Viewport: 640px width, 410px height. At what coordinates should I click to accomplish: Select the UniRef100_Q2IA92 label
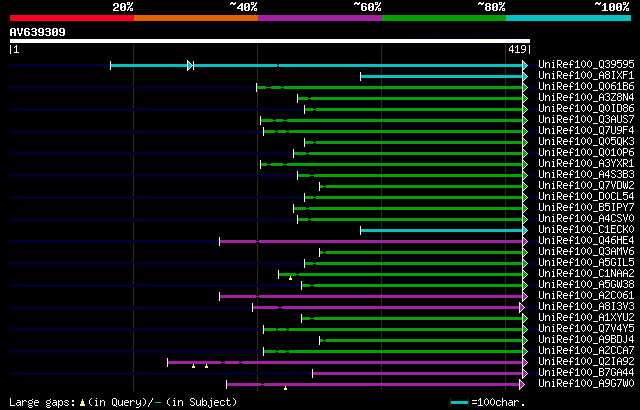(586, 362)
